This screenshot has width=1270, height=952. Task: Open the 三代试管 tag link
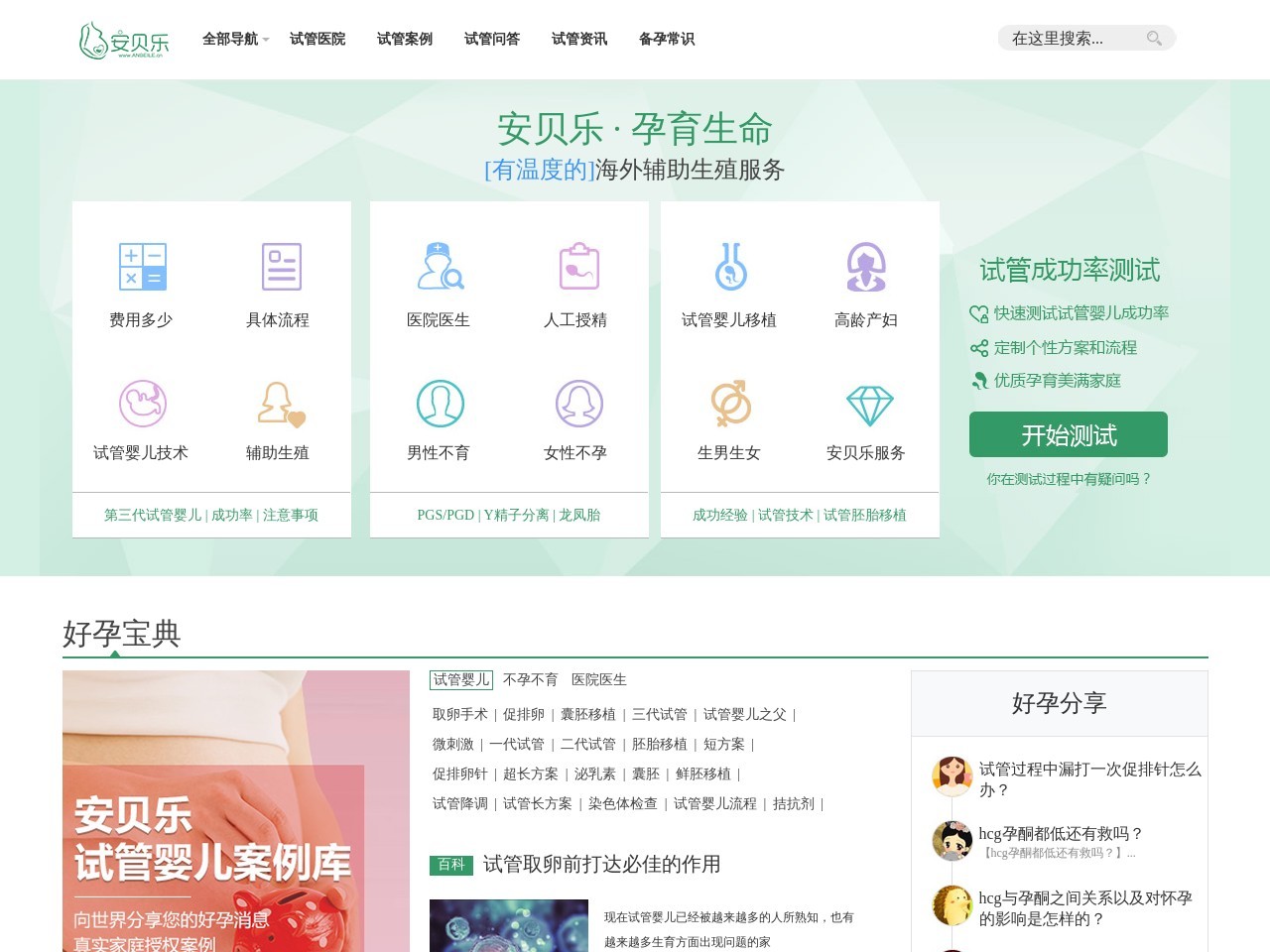pos(660,714)
